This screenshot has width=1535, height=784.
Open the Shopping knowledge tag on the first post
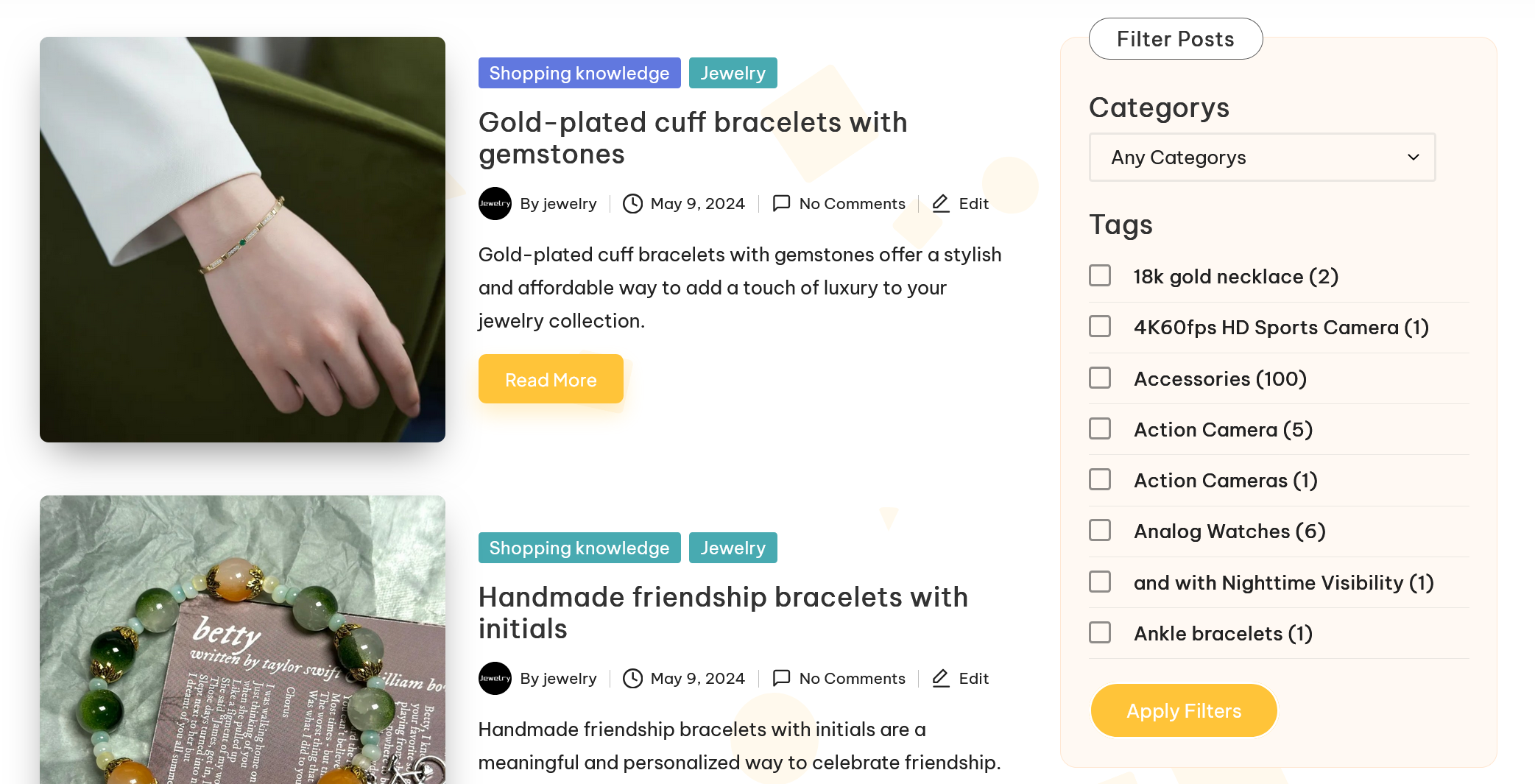click(579, 74)
